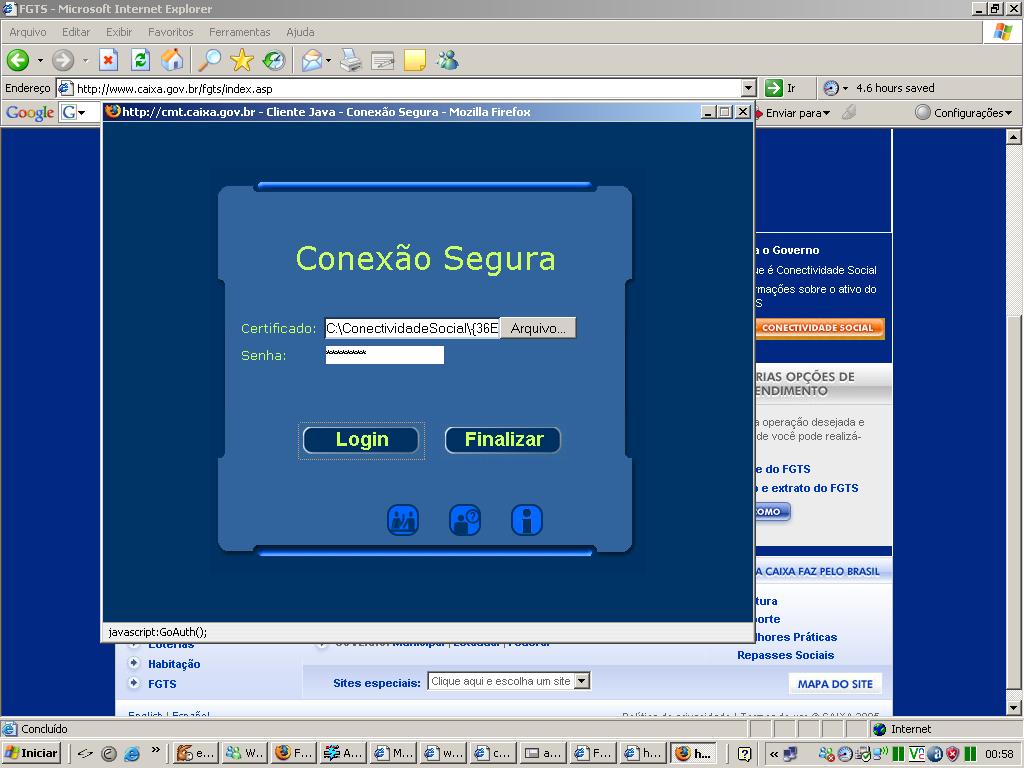
Task: Click the 'Arquivo...' browse button
Action: click(x=538, y=328)
